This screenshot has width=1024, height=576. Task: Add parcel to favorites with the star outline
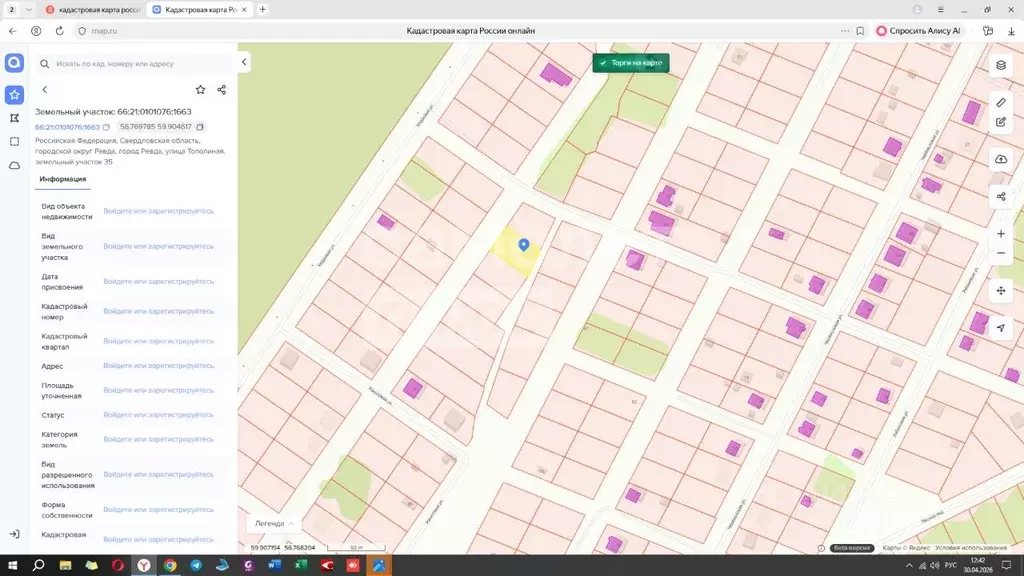tap(200, 89)
